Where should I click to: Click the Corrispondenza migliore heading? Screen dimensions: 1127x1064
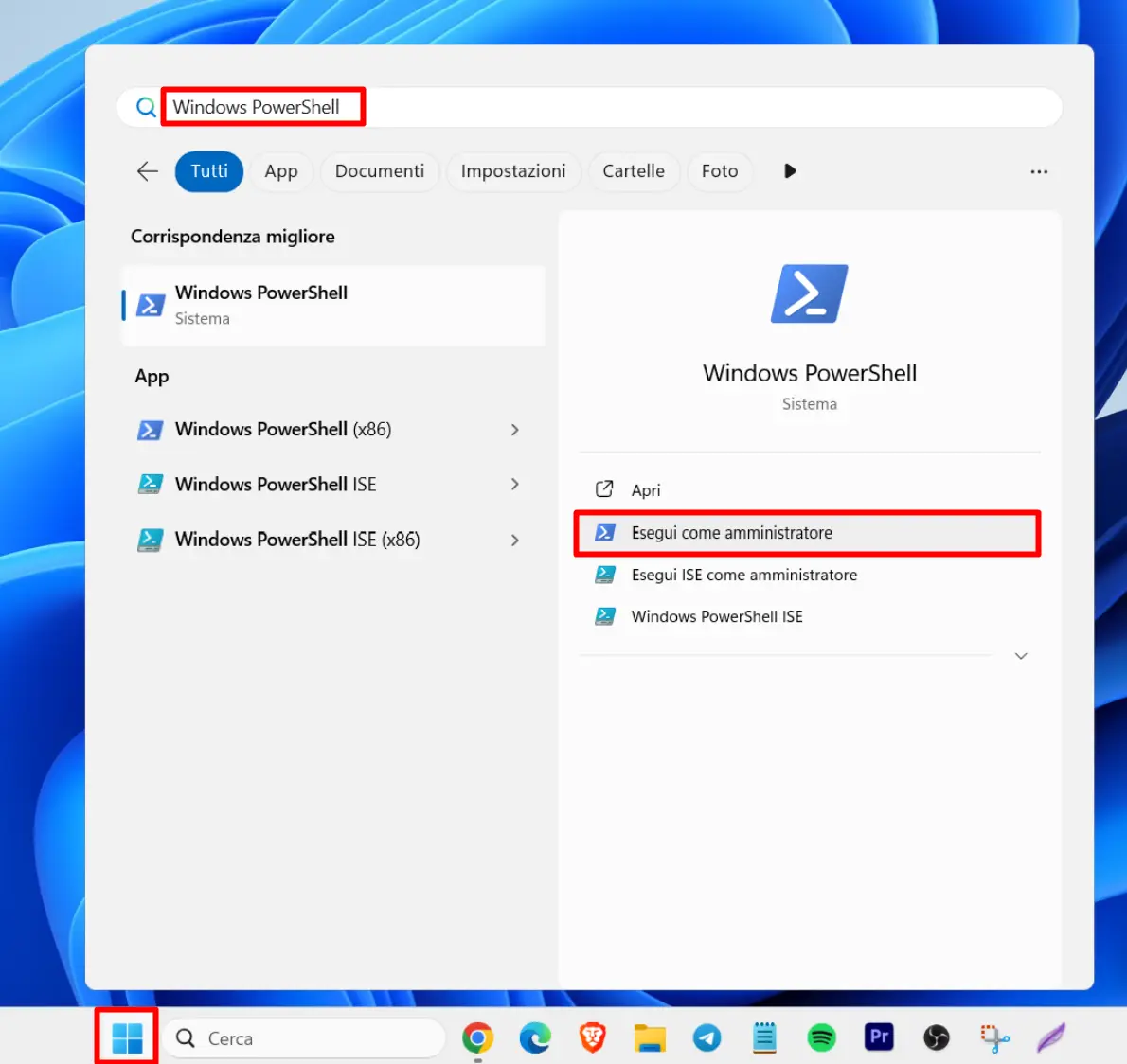233,237
